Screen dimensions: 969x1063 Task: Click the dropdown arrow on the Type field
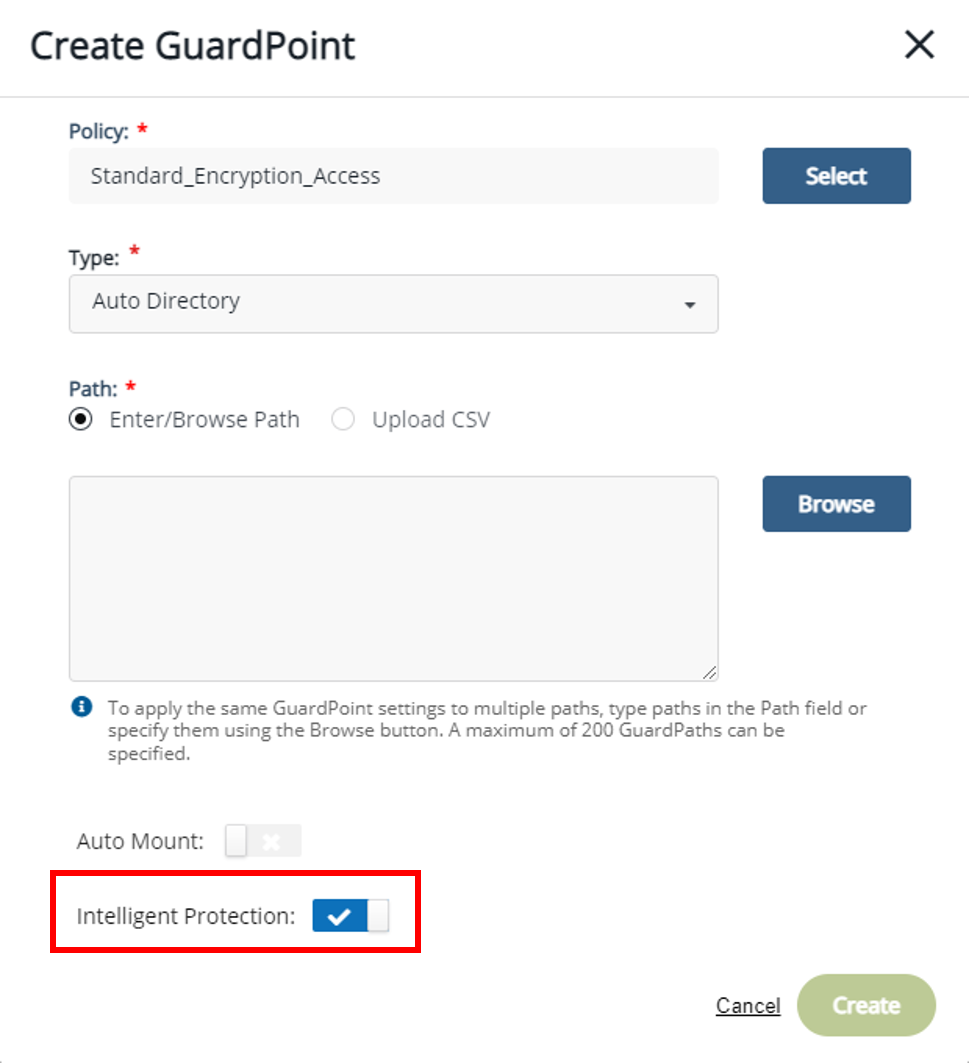[691, 305]
